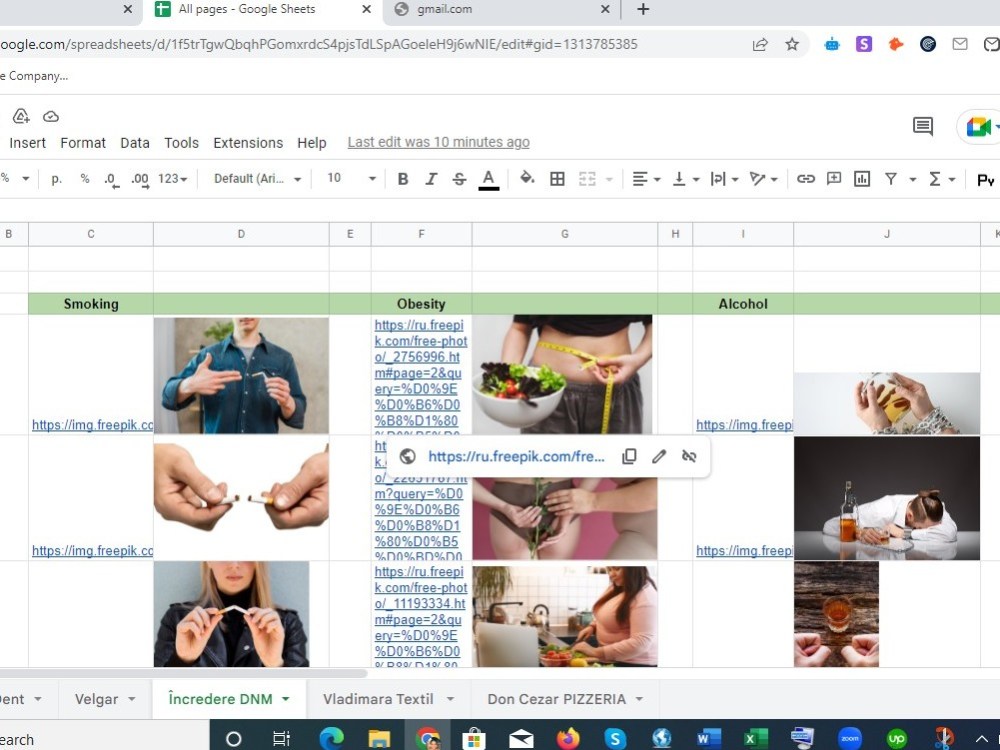The height and width of the screenshot is (750, 1000).
Task: Select the Obesity header cell
Action: coord(421,304)
